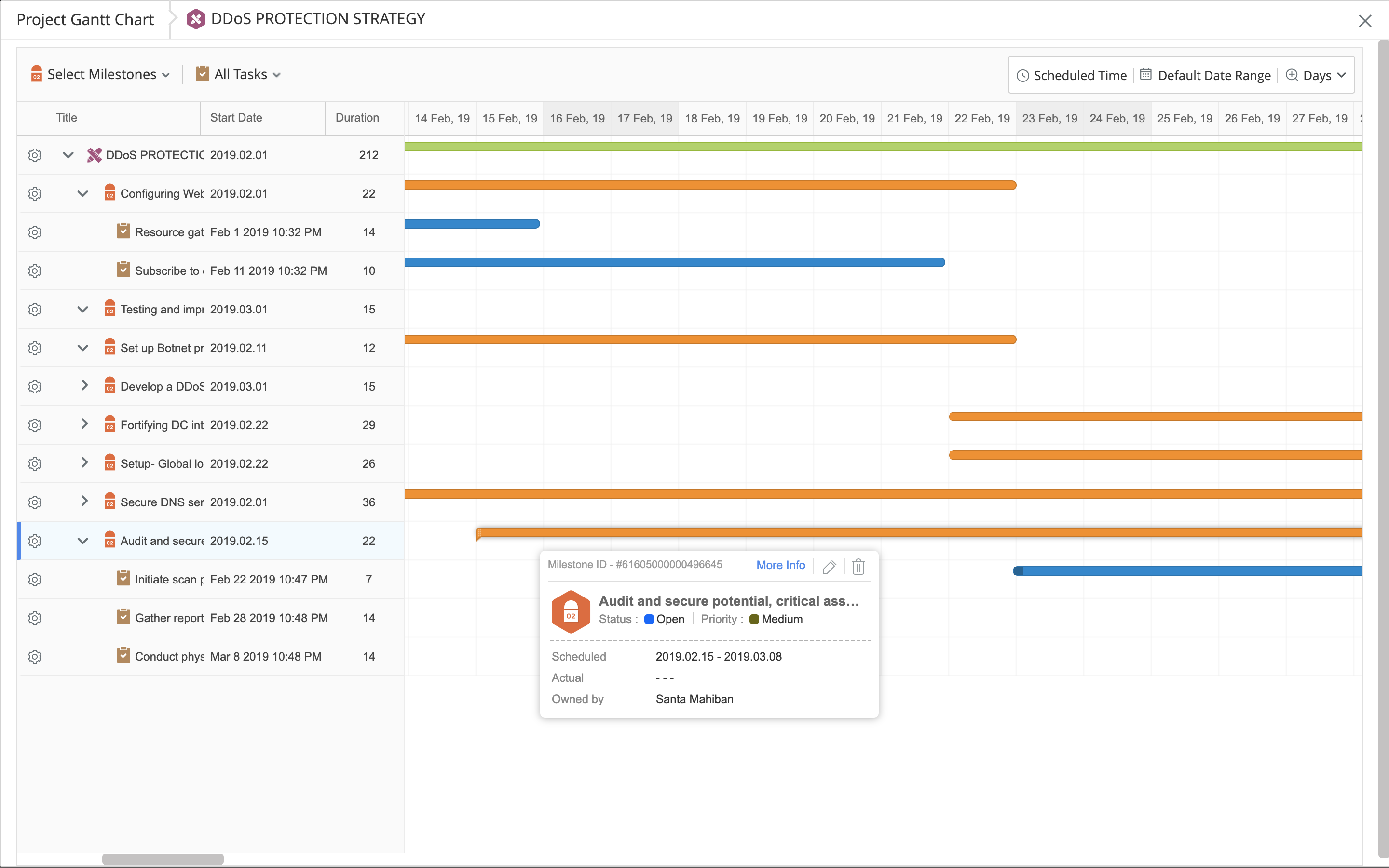Click the trash delete icon in milestone popup
Viewport: 1389px width, 868px height.
click(858, 567)
